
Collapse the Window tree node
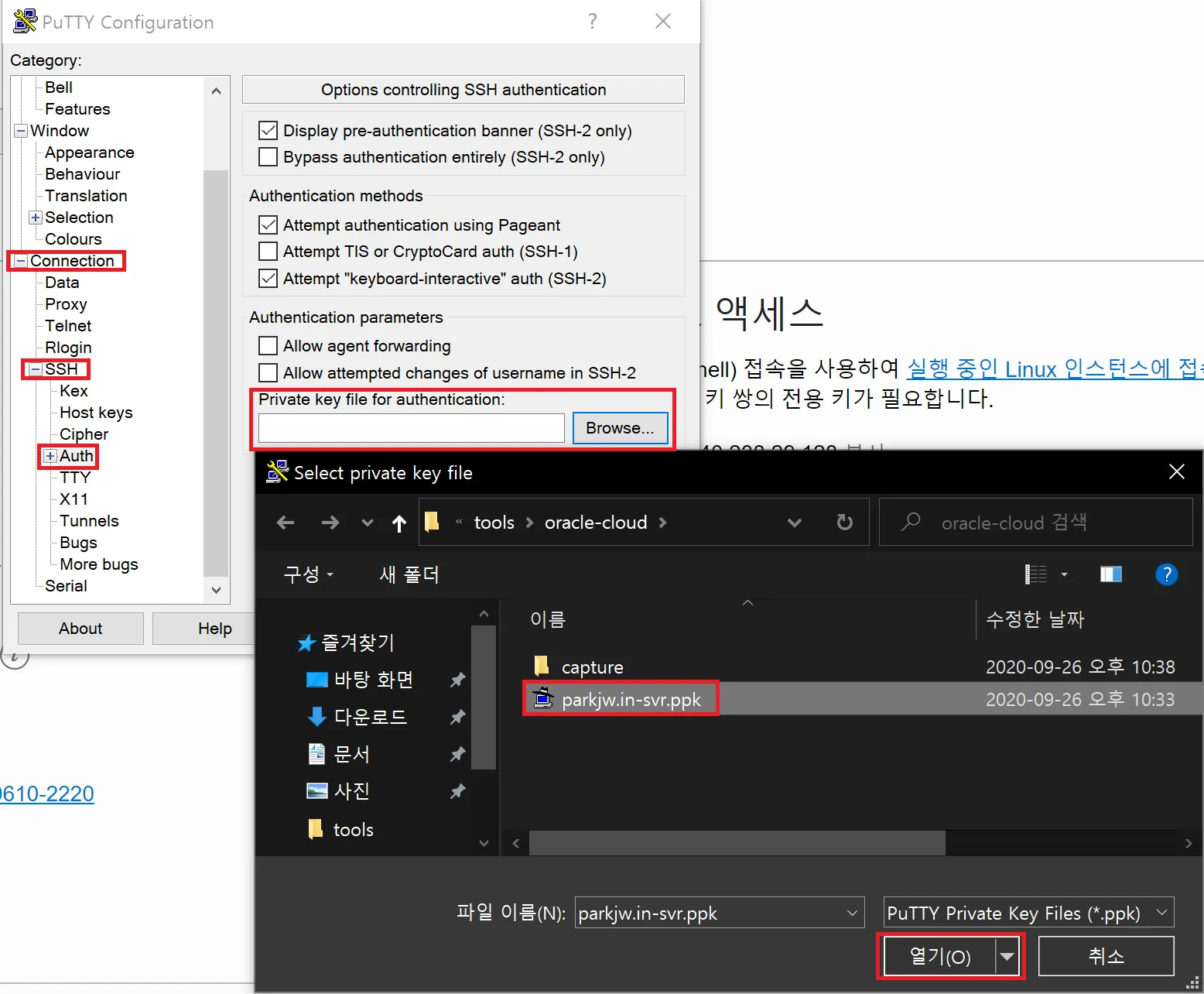[21, 131]
